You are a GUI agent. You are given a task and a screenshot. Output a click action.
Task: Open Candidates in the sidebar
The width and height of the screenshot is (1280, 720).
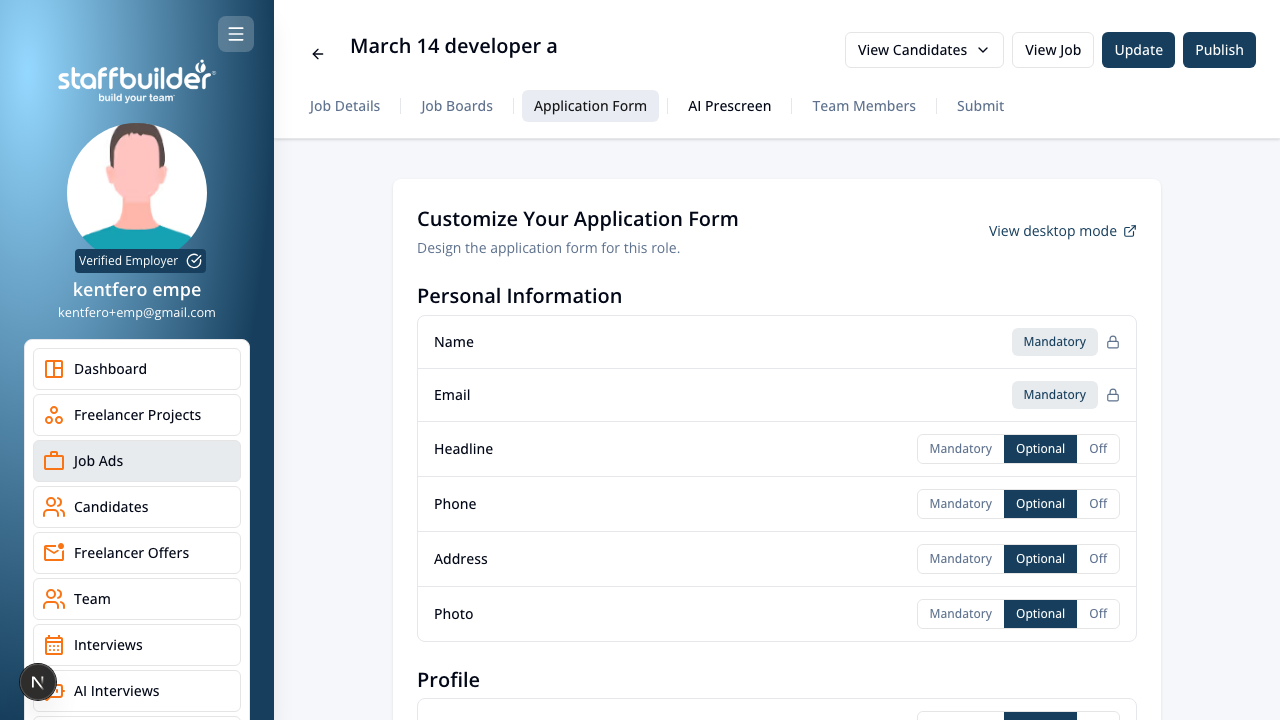pyautogui.click(x=137, y=507)
